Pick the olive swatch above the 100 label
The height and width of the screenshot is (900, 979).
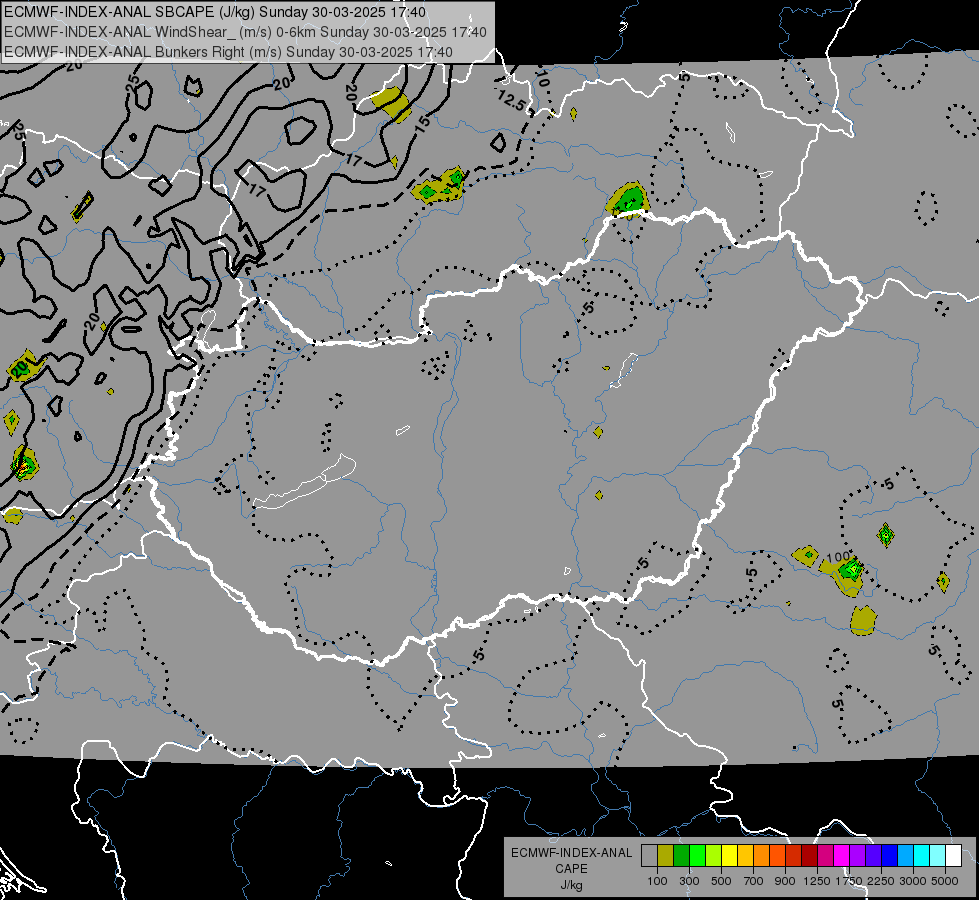tap(666, 856)
